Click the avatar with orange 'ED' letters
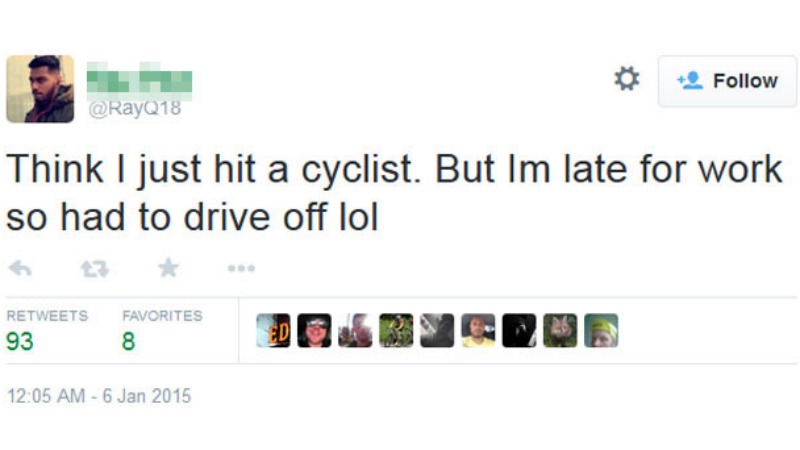This screenshot has height=450, width=800. (273, 331)
